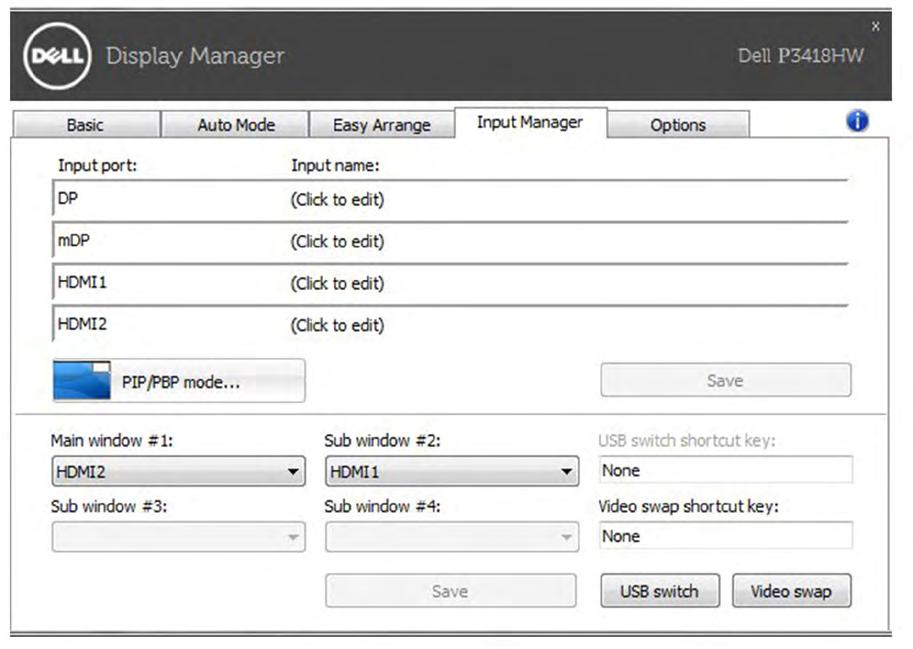The width and height of the screenshot is (913, 649).
Task: Click the Video swap shortcut key field
Action: [726, 535]
